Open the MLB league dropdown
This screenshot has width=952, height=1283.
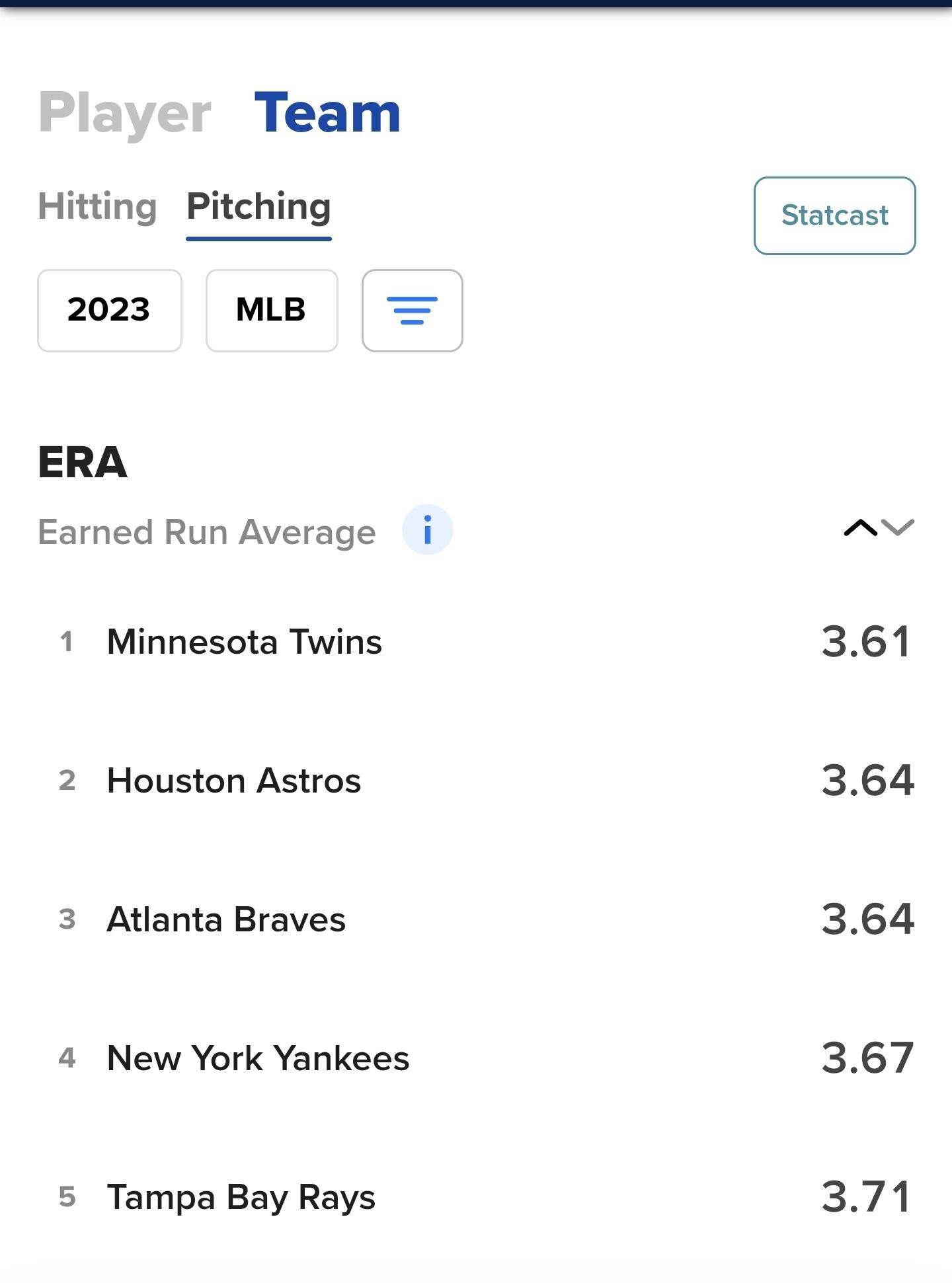click(x=272, y=311)
